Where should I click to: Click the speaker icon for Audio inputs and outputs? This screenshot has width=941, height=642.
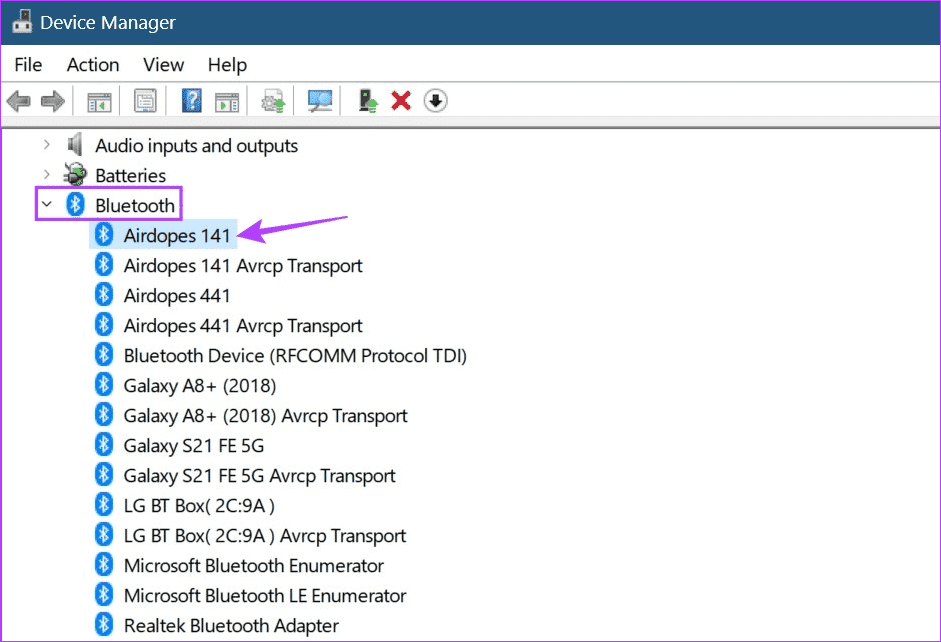(x=75, y=145)
